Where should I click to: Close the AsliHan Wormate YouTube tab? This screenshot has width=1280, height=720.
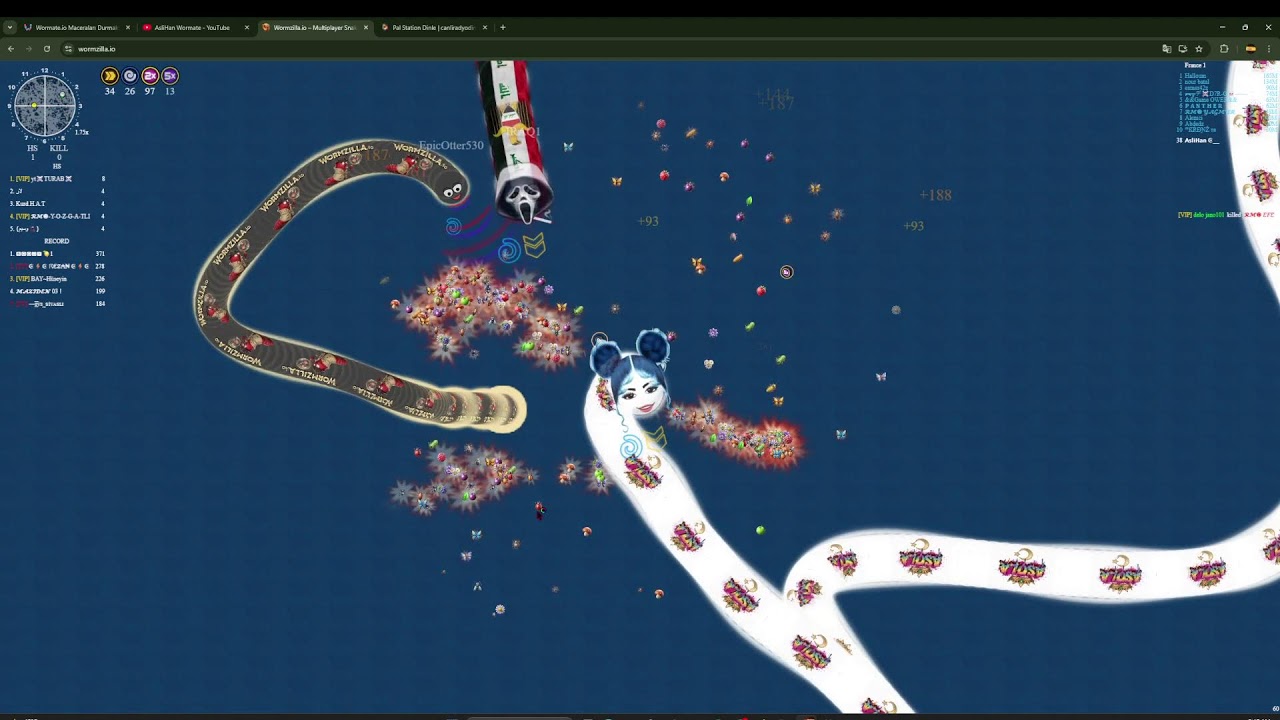pos(247,27)
